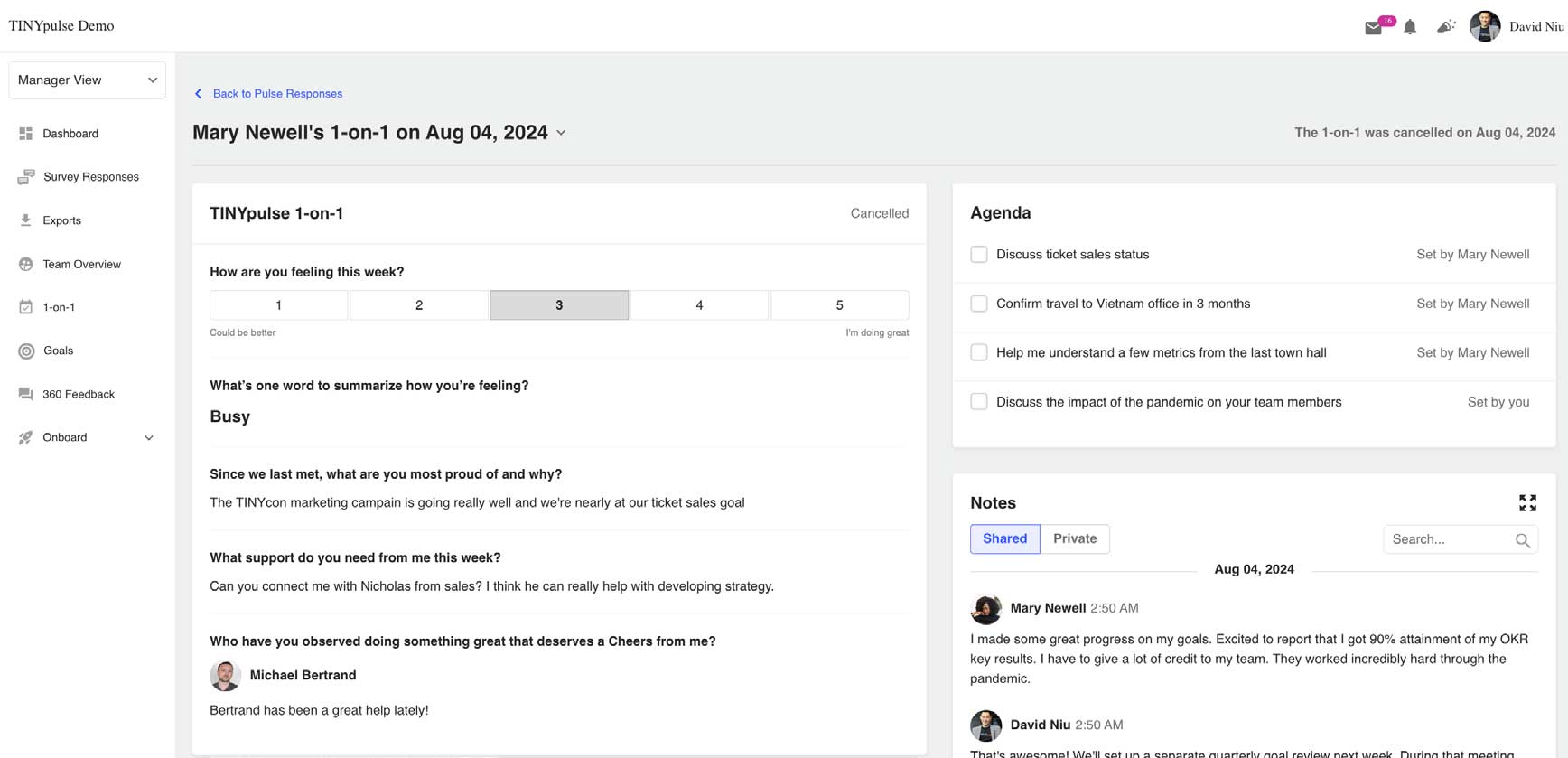Open 360 Feedback in sidebar

(x=79, y=394)
